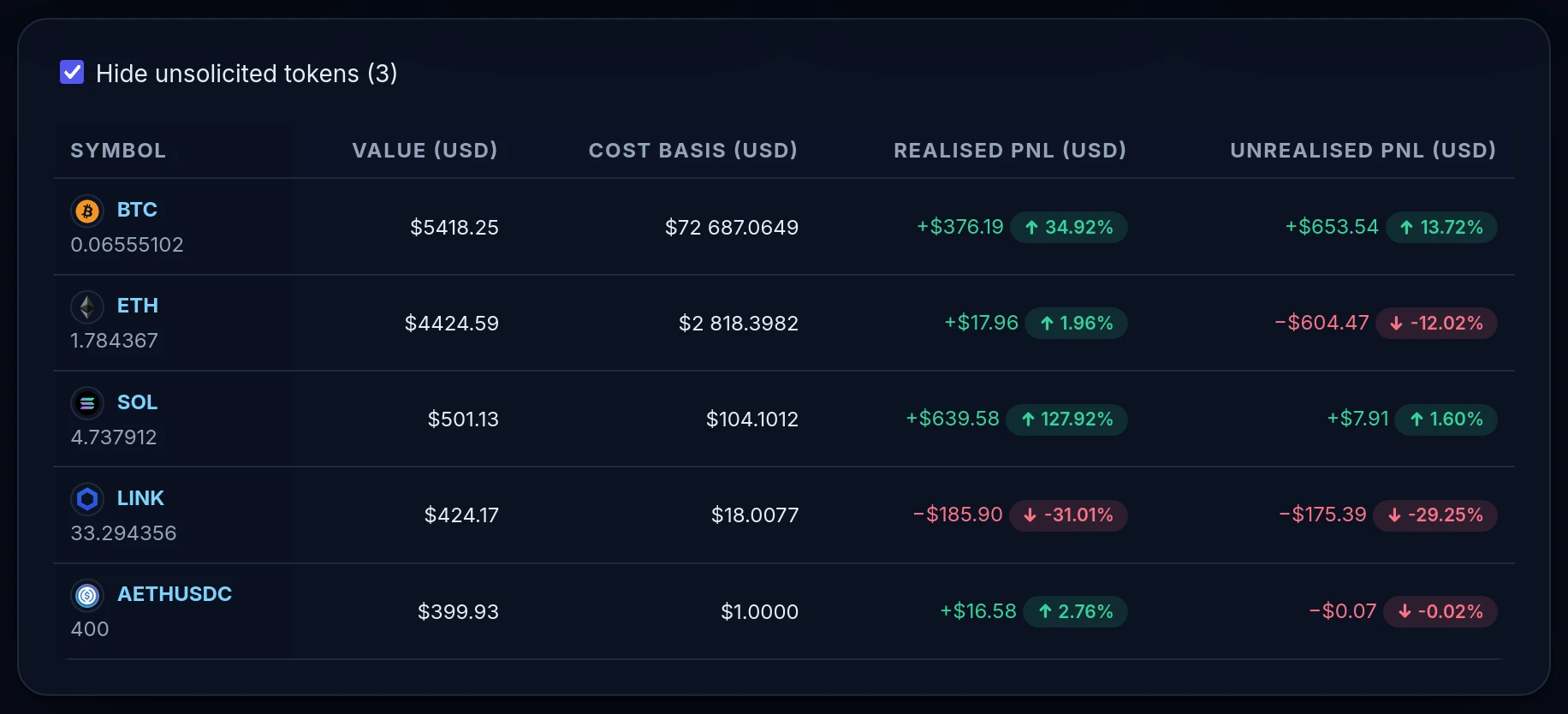Click ETH realised 1.96% badge
1568x714 pixels.
[1076, 324]
